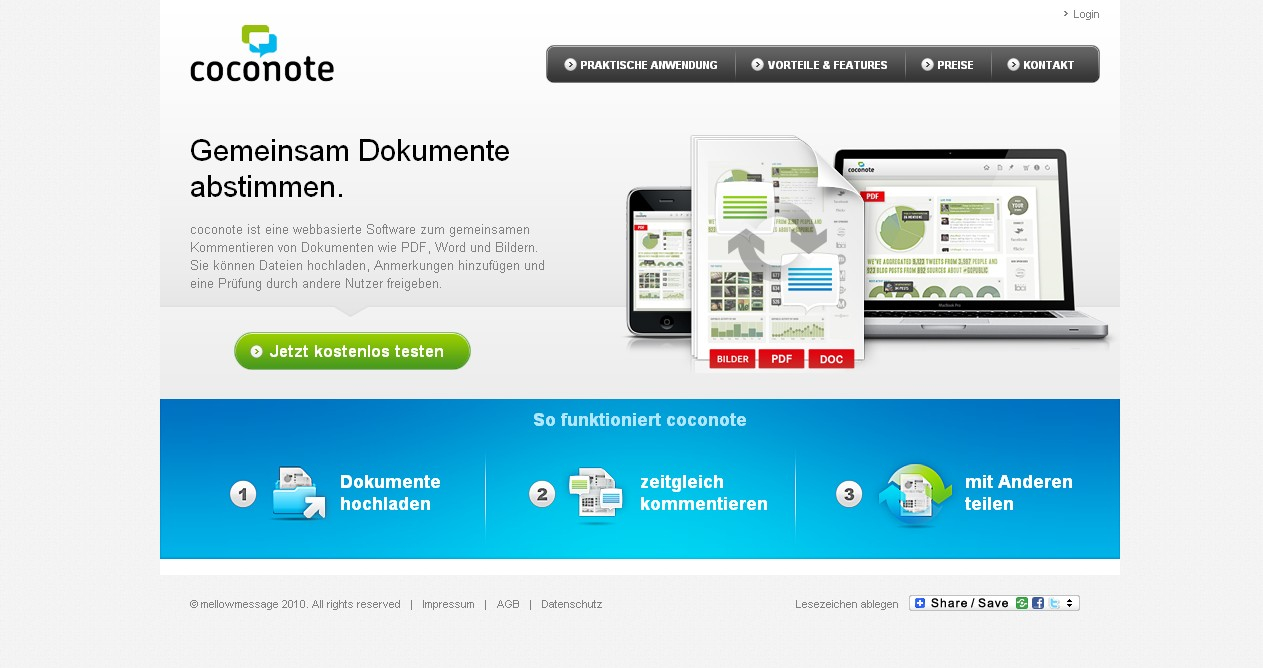This screenshot has height=668, width=1263.
Task: Open the Impressum footer link
Action: click(448, 604)
